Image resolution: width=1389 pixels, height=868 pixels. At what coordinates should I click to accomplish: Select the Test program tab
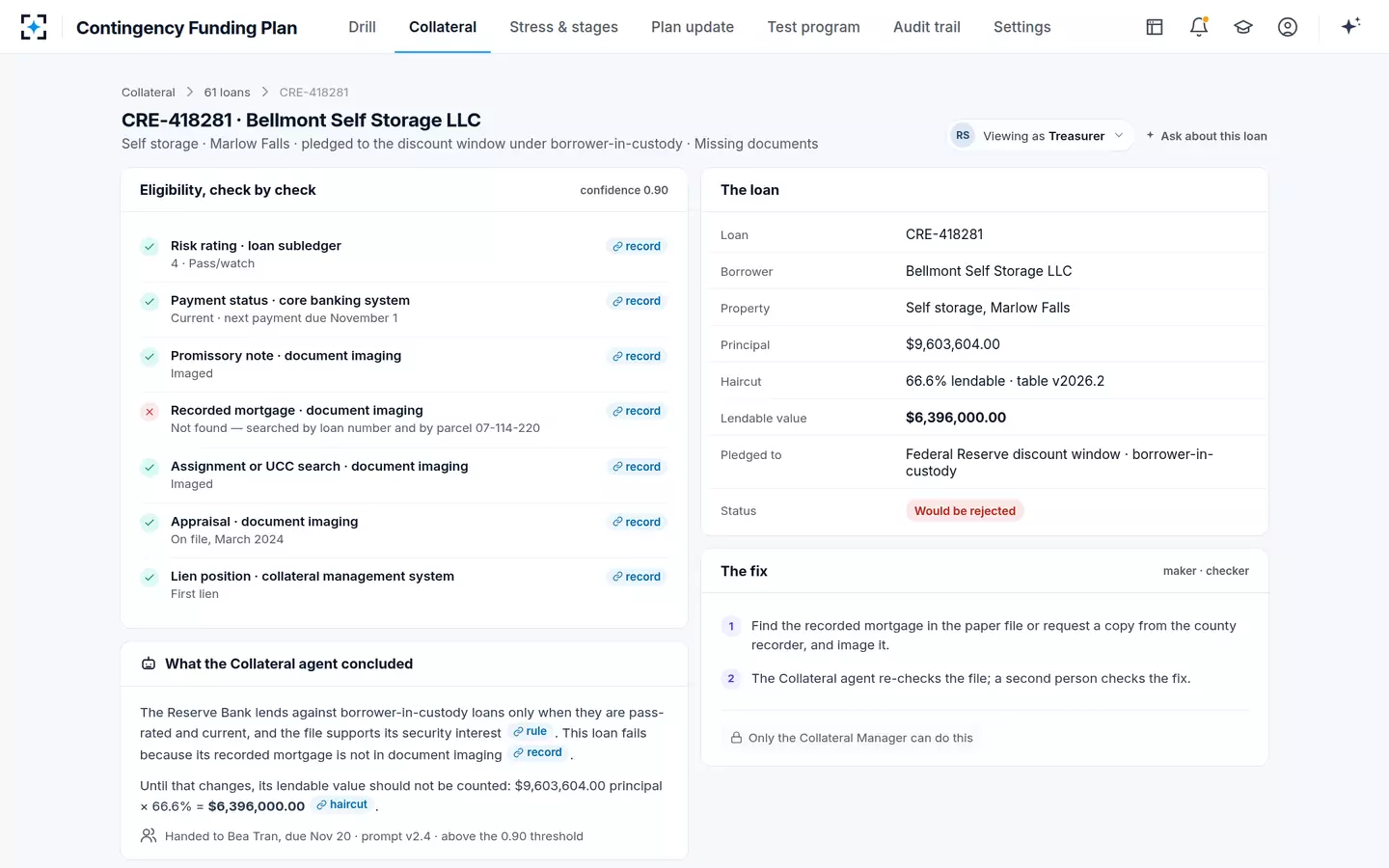point(813,27)
